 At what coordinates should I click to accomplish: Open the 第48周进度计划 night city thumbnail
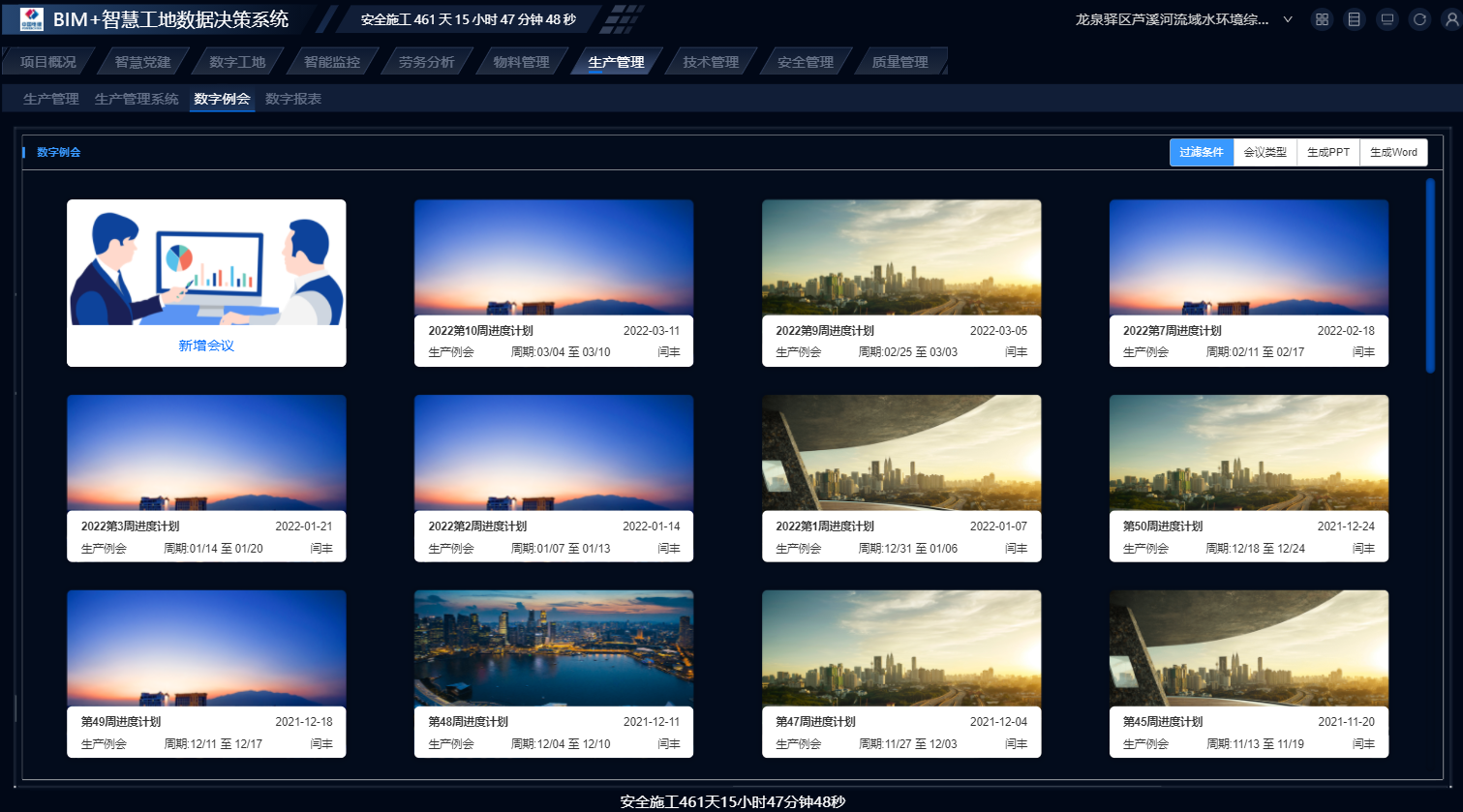tap(554, 647)
